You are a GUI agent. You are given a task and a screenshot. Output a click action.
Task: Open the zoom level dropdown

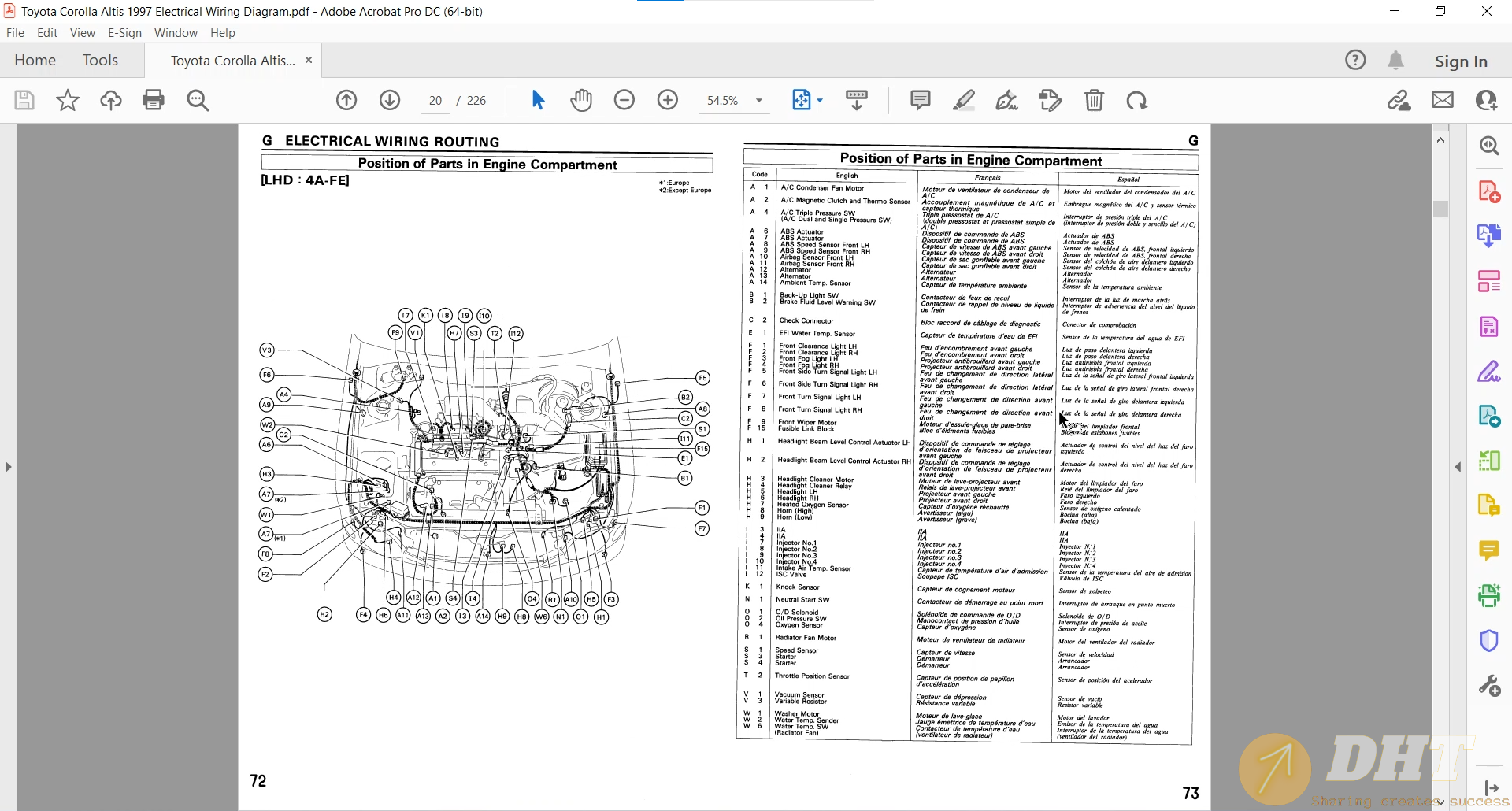pos(759,101)
